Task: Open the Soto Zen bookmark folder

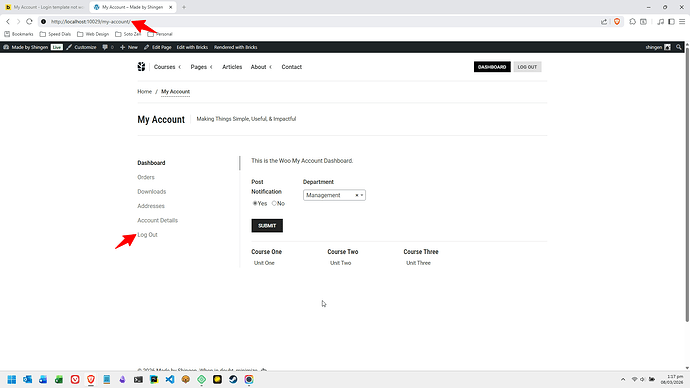Action: (128, 34)
